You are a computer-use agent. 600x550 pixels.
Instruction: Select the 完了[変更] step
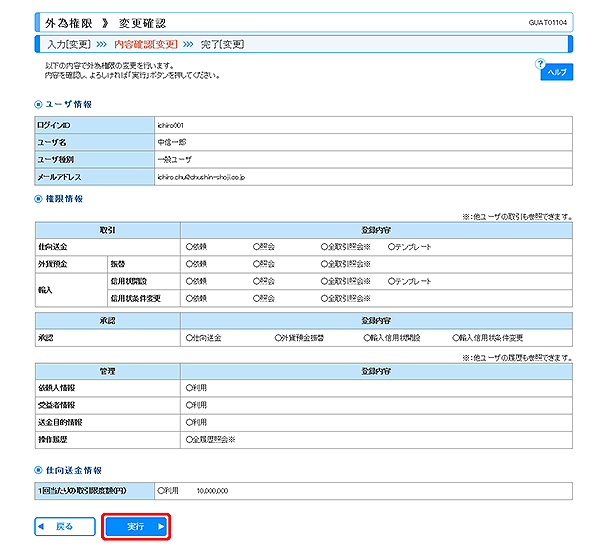(x=222, y=44)
